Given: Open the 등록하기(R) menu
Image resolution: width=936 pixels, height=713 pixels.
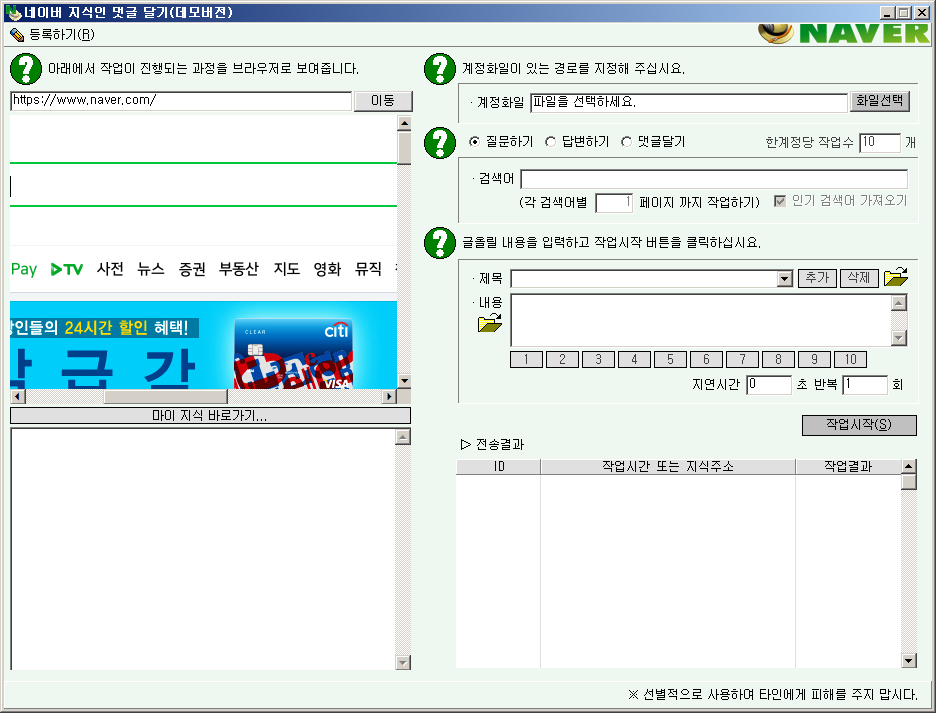Looking at the screenshot, I should pos(60,34).
